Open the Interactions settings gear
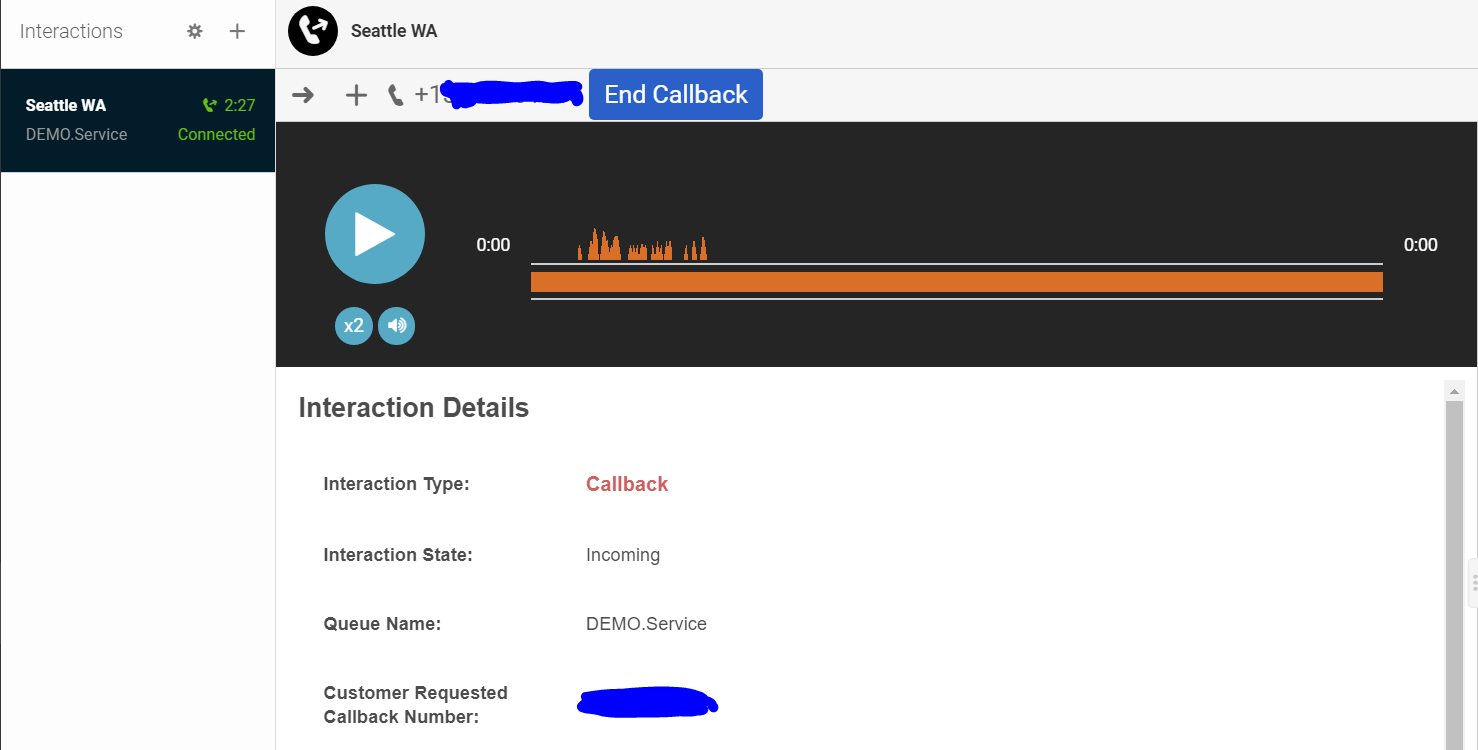Screen dimensions: 1478x750 (x=195, y=31)
